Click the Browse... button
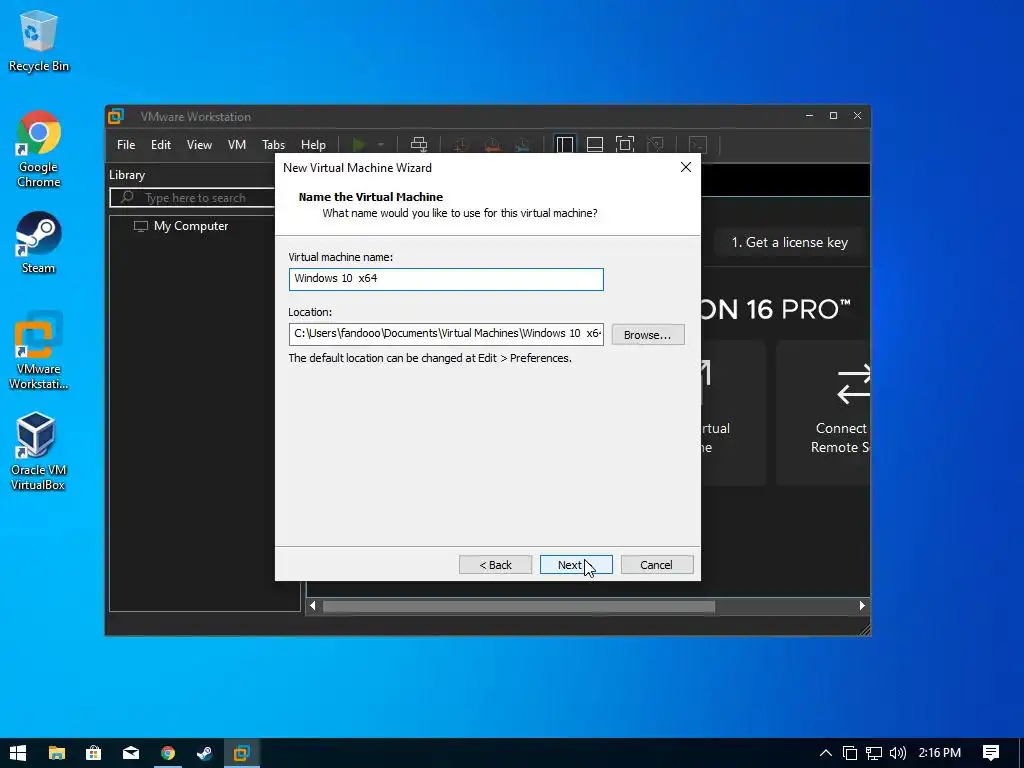The width and height of the screenshot is (1024, 768). coord(648,334)
